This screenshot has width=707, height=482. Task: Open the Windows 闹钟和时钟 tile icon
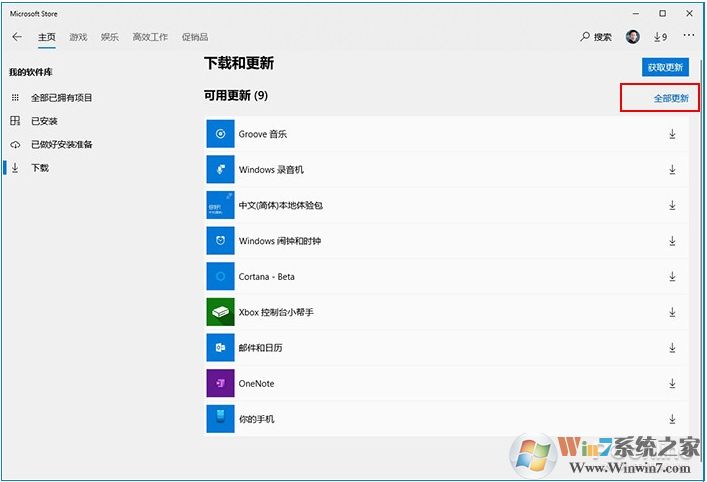pyautogui.click(x=220, y=240)
